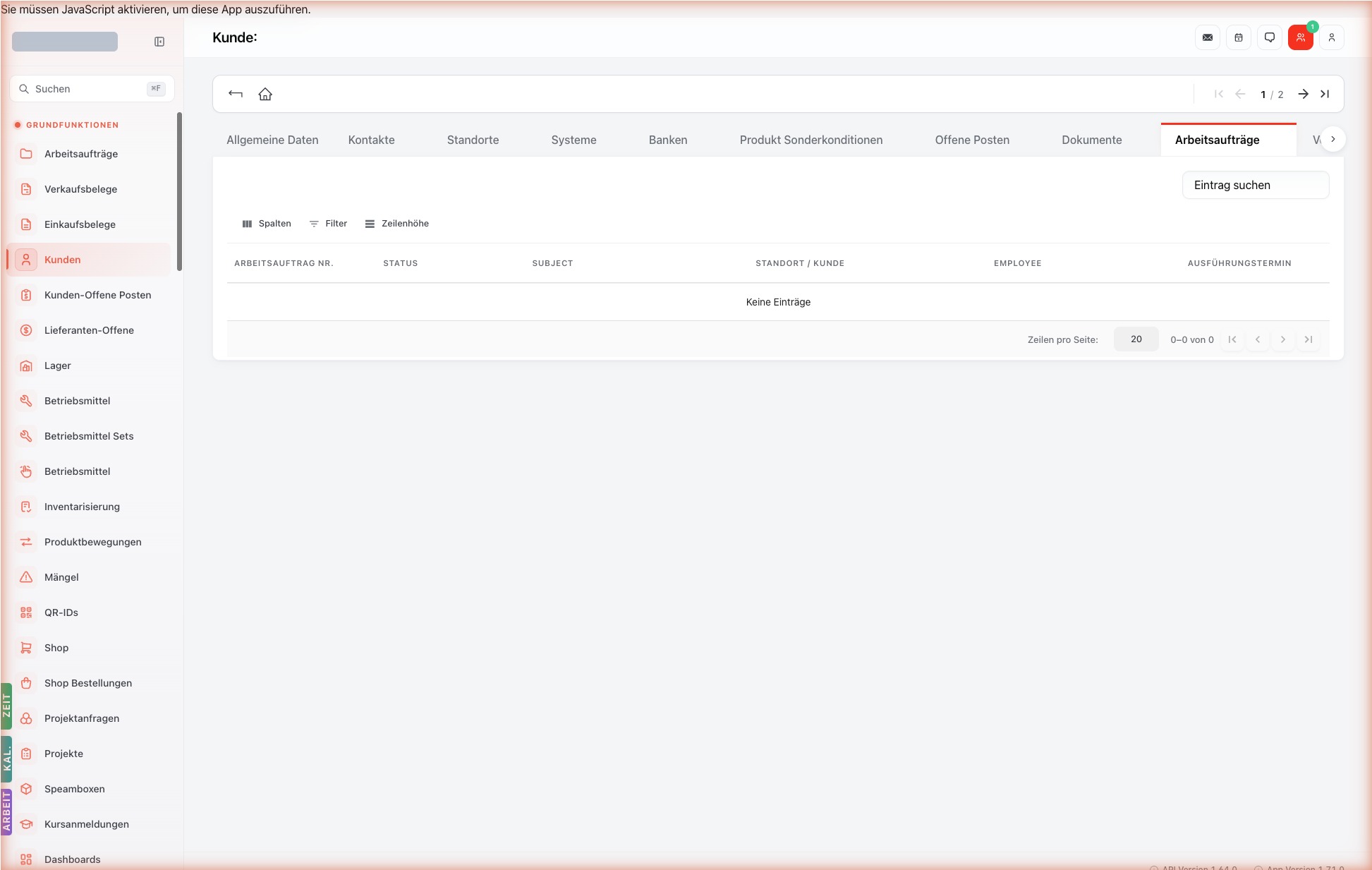
Task: Focus the Suchen sidebar search box
Action: pos(92,89)
